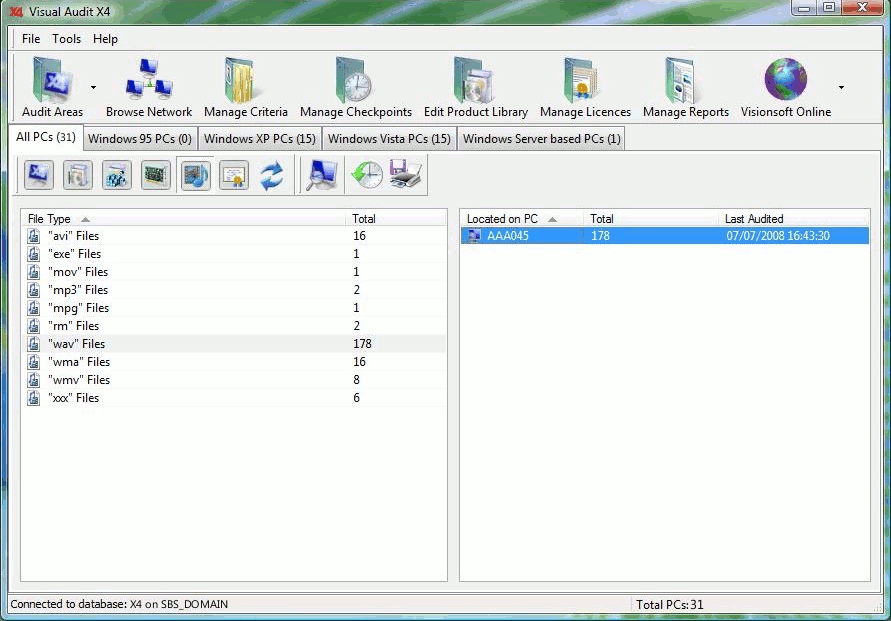
Task: Click the blue refresh arrows icon
Action: (x=272, y=175)
